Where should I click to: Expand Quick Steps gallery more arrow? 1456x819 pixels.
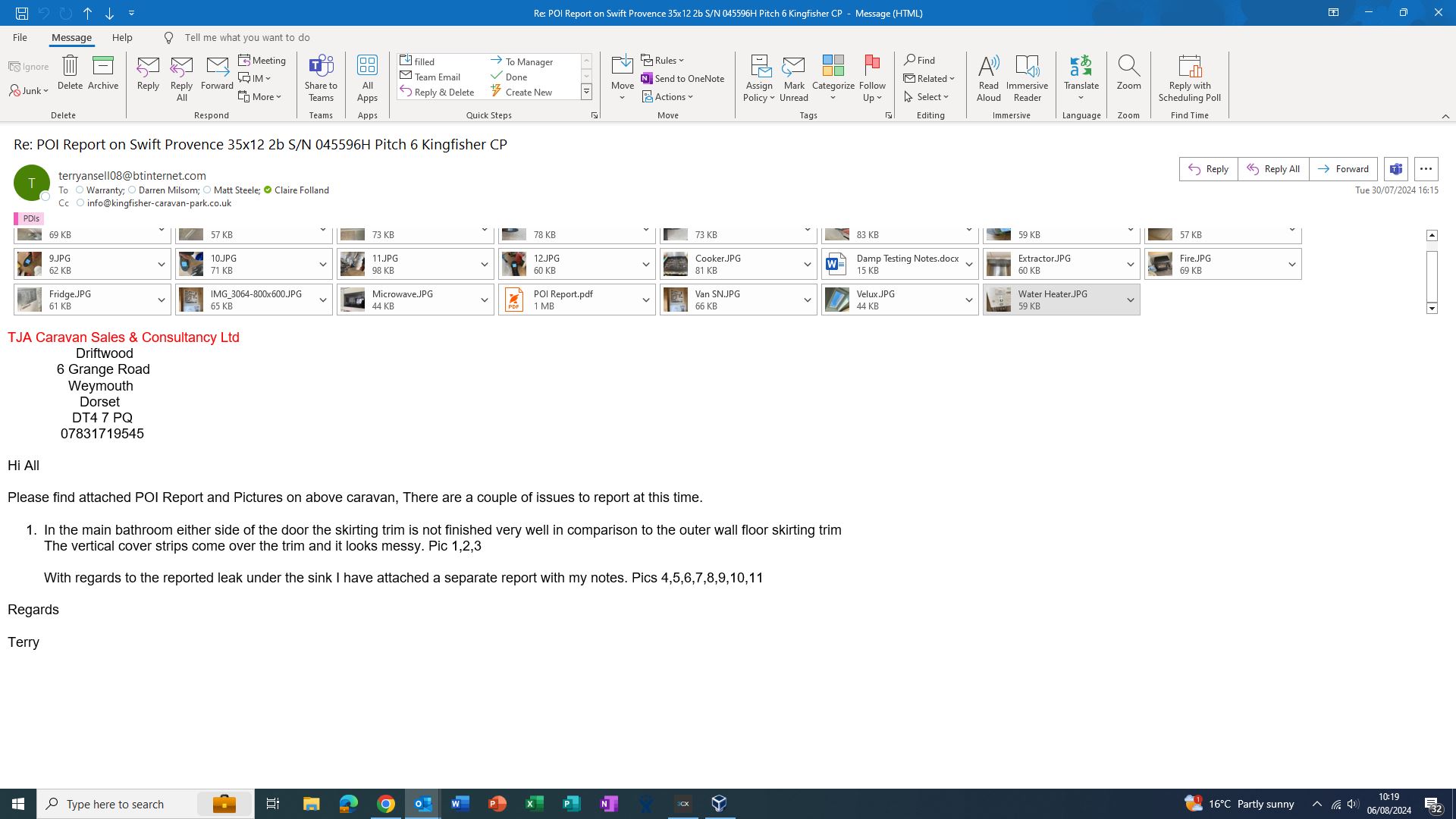586,92
